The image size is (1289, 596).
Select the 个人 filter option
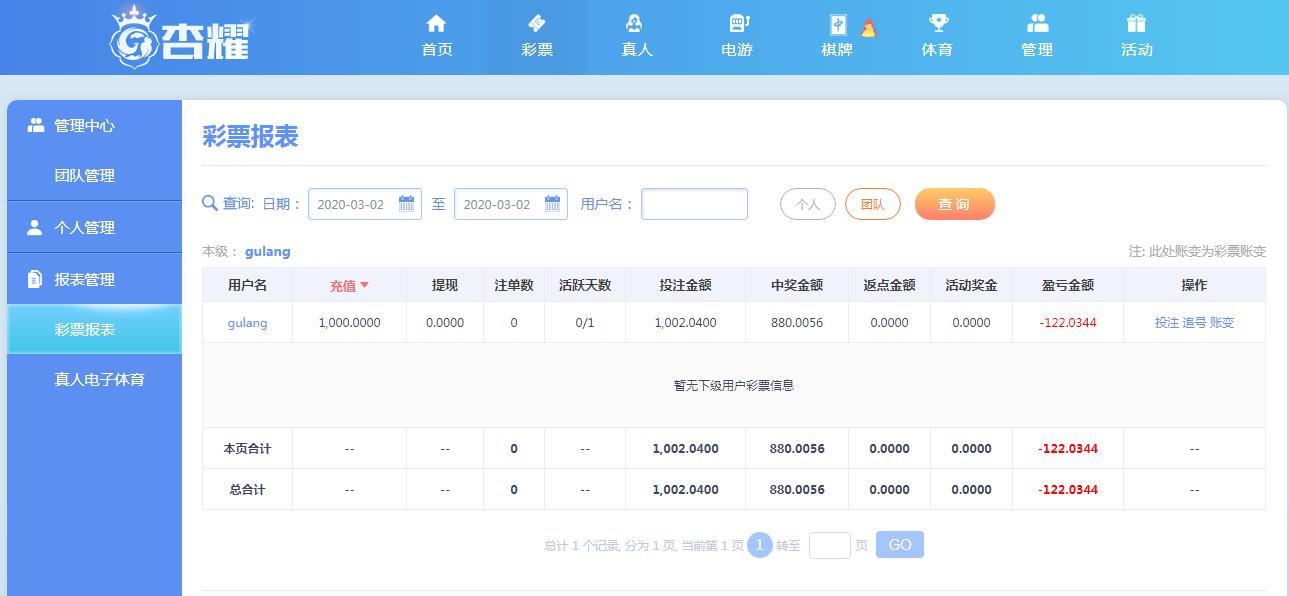808,204
